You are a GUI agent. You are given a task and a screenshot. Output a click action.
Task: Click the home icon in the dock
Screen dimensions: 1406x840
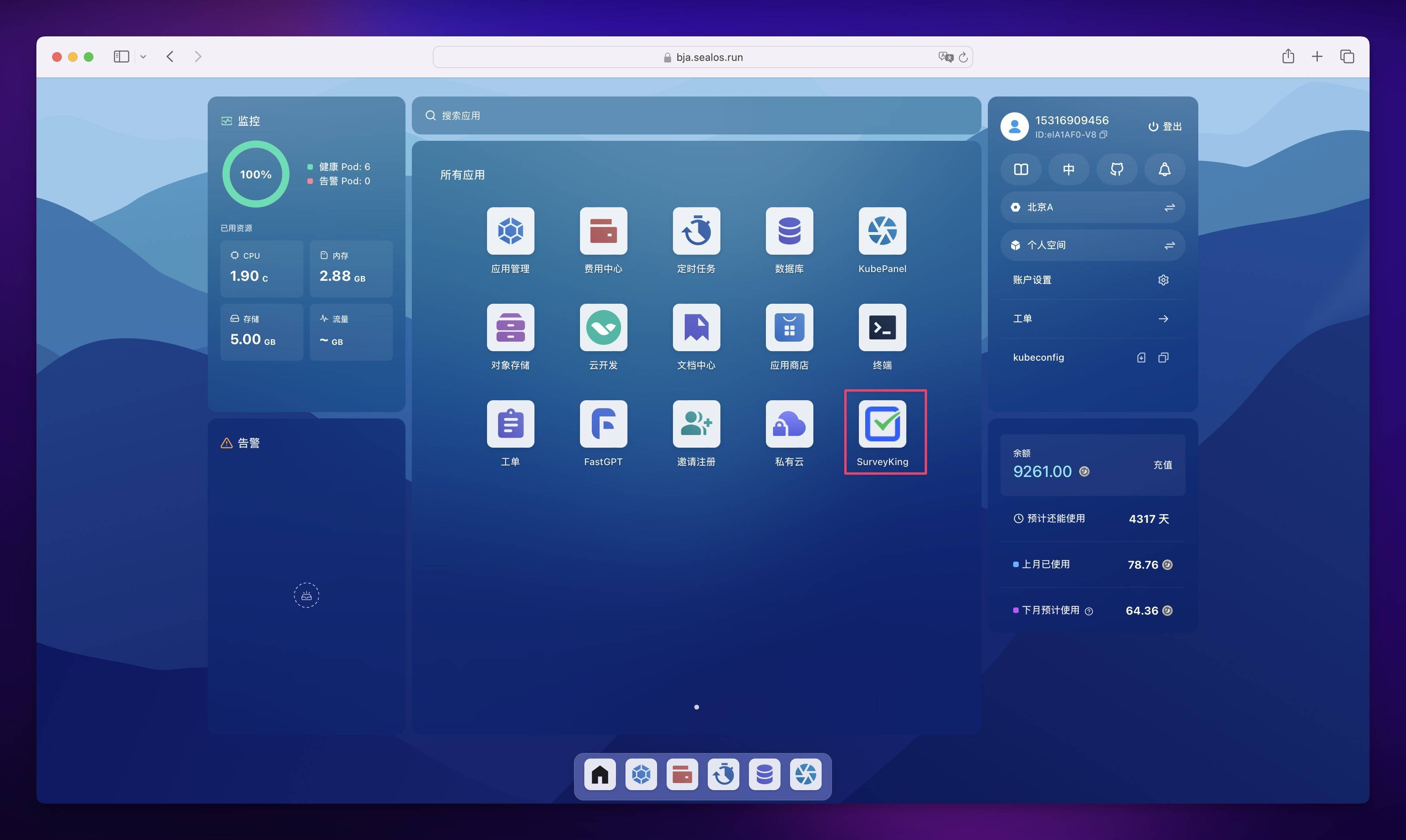600,774
